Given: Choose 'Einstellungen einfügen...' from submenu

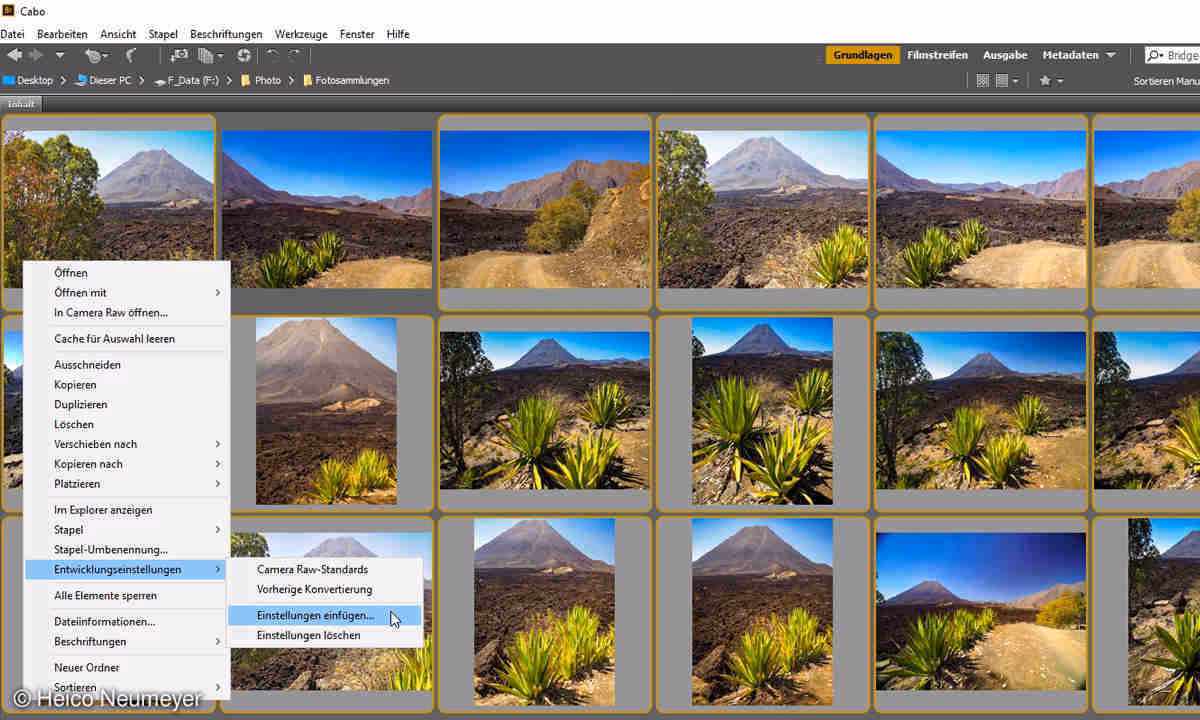Looking at the screenshot, I should [x=315, y=616].
